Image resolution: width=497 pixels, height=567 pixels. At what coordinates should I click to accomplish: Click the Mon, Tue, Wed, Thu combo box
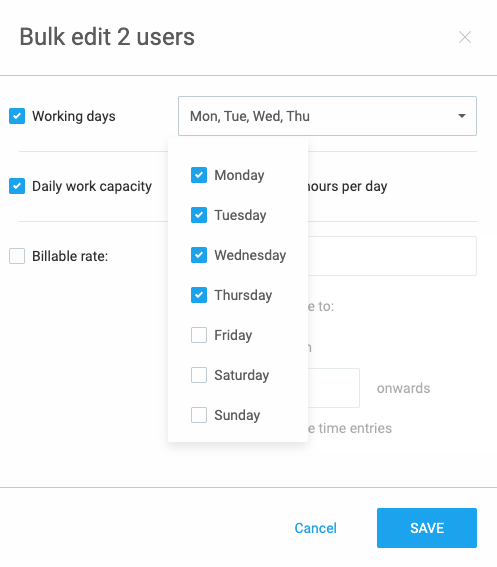[x=327, y=116]
